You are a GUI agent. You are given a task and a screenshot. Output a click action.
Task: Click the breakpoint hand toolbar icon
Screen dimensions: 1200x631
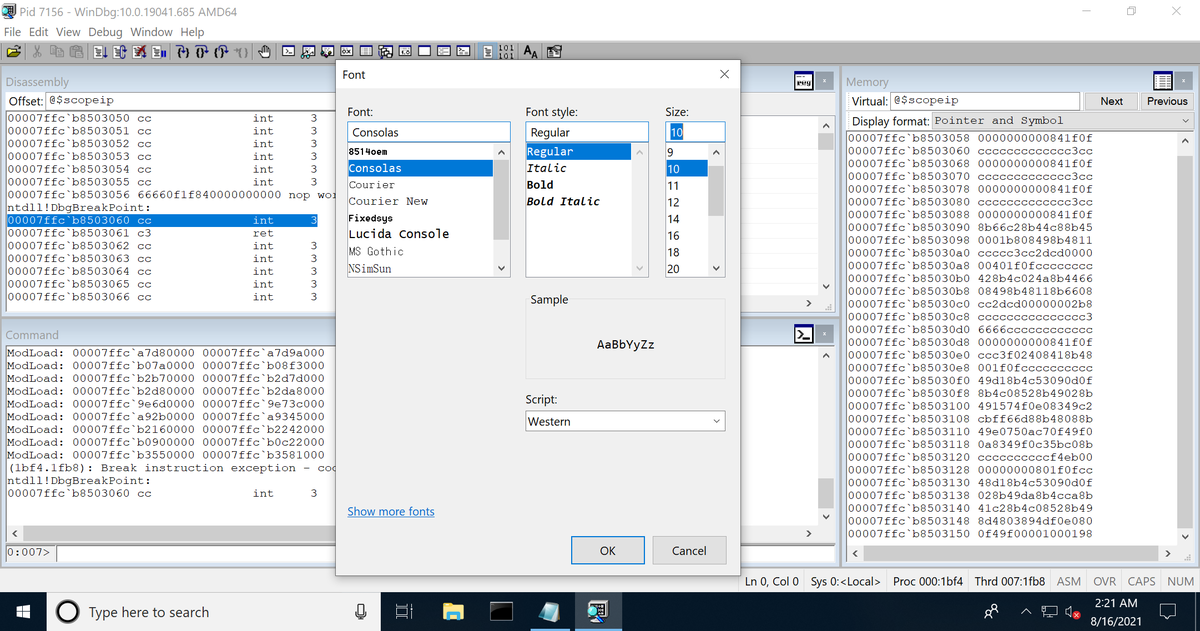263,51
